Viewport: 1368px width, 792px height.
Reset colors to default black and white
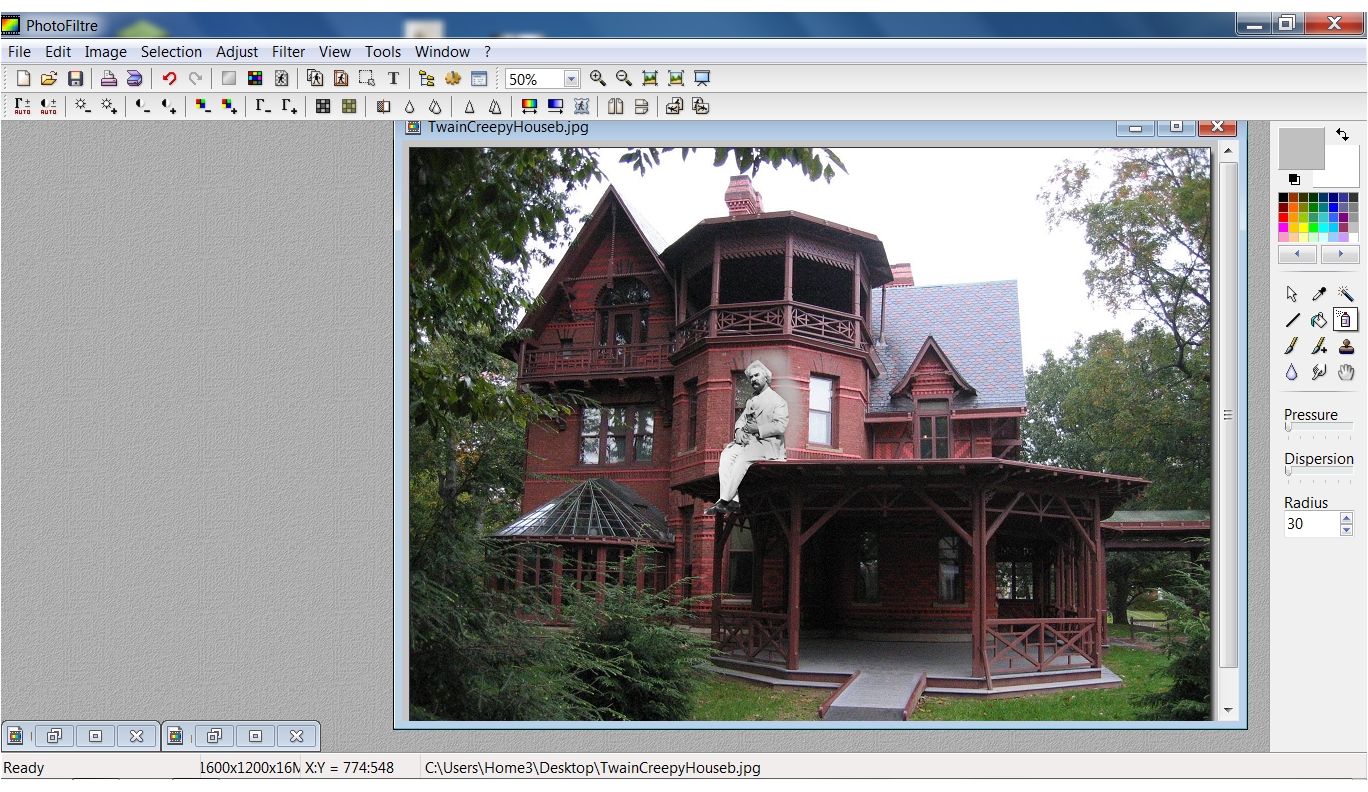[1294, 179]
